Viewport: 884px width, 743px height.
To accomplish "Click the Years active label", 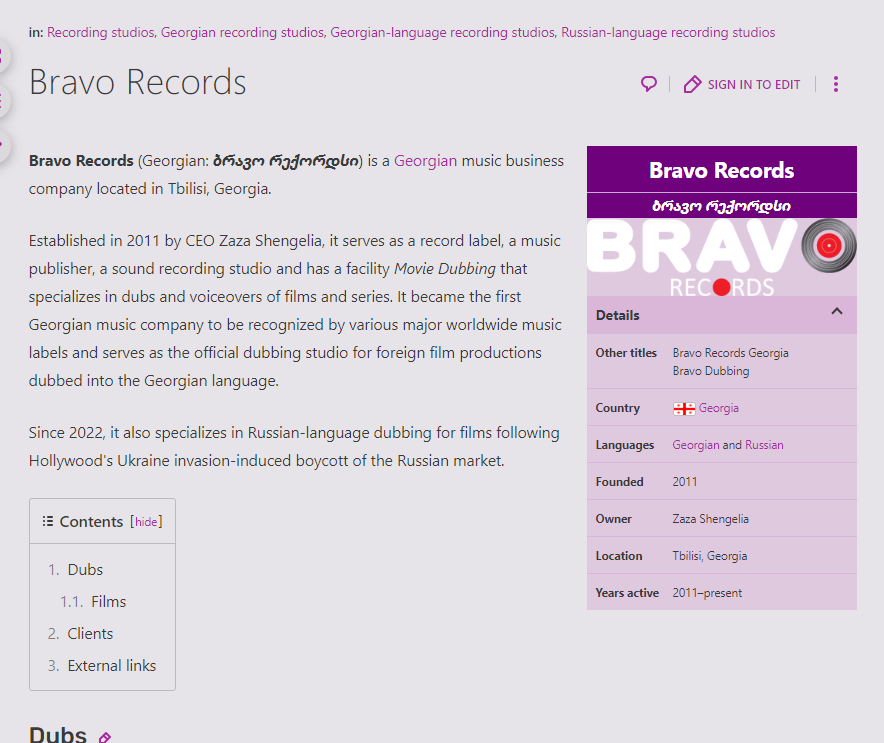I will click(x=627, y=593).
